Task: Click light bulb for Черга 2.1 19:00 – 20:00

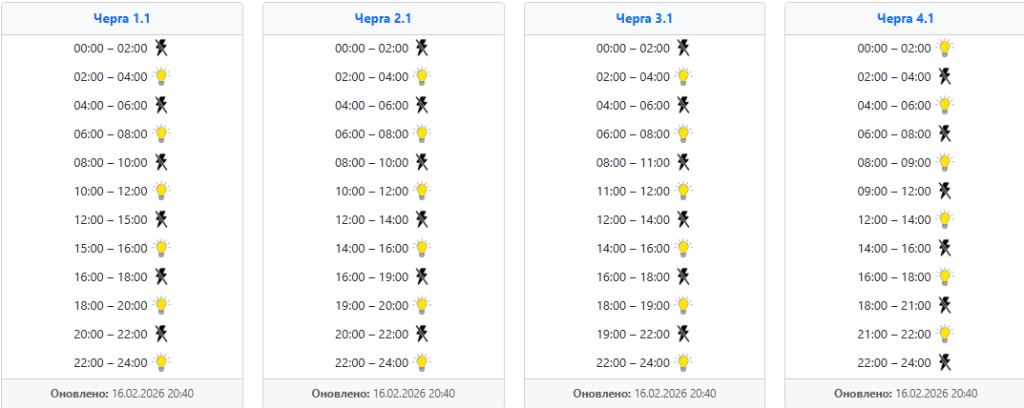Action: pos(423,305)
